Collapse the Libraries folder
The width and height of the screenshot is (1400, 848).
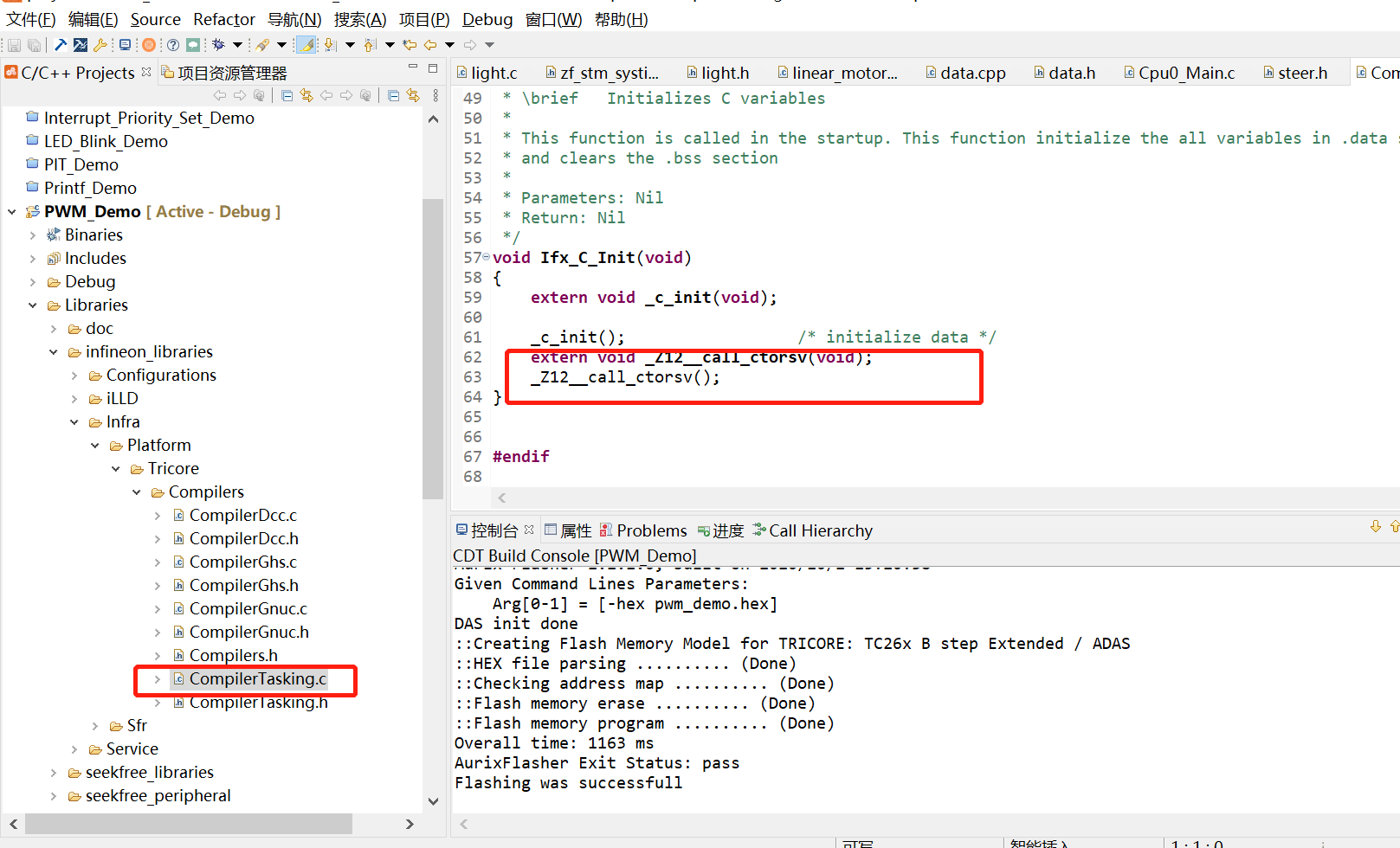[x=32, y=305]
